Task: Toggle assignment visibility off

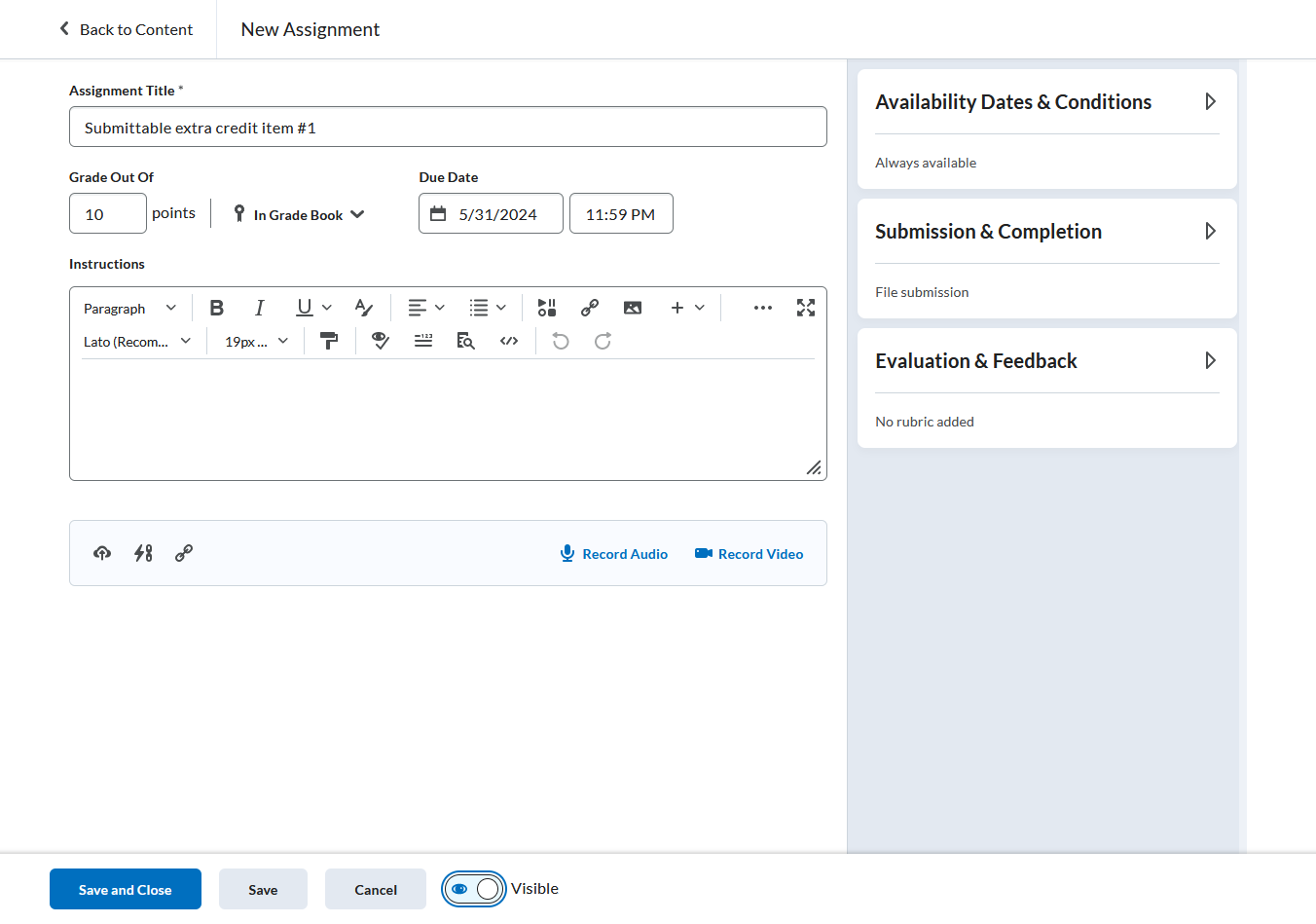Action: click(x=473, y=888)
